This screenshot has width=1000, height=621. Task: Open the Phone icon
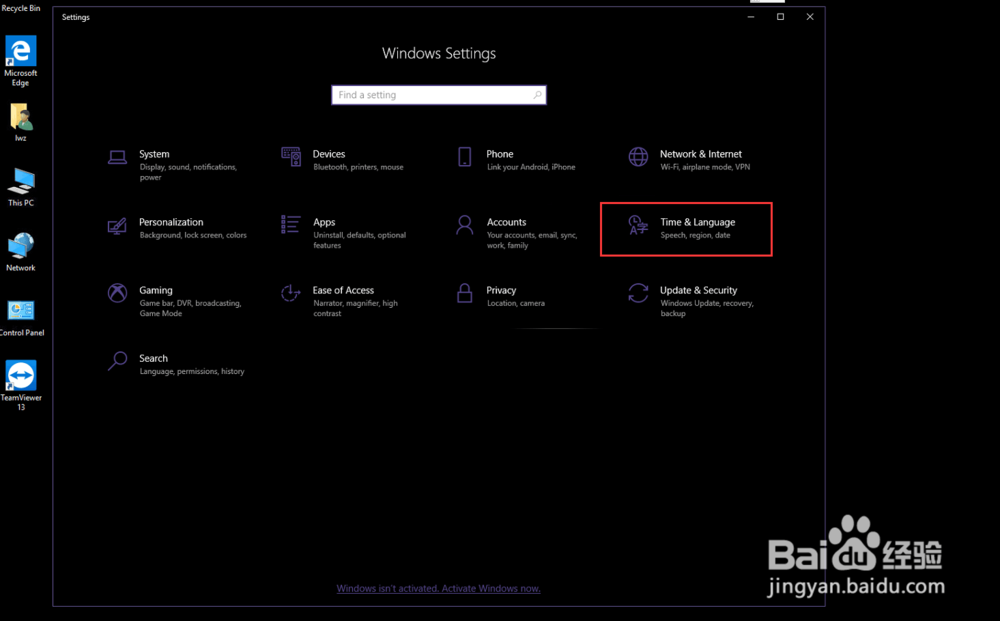[465, 156]
